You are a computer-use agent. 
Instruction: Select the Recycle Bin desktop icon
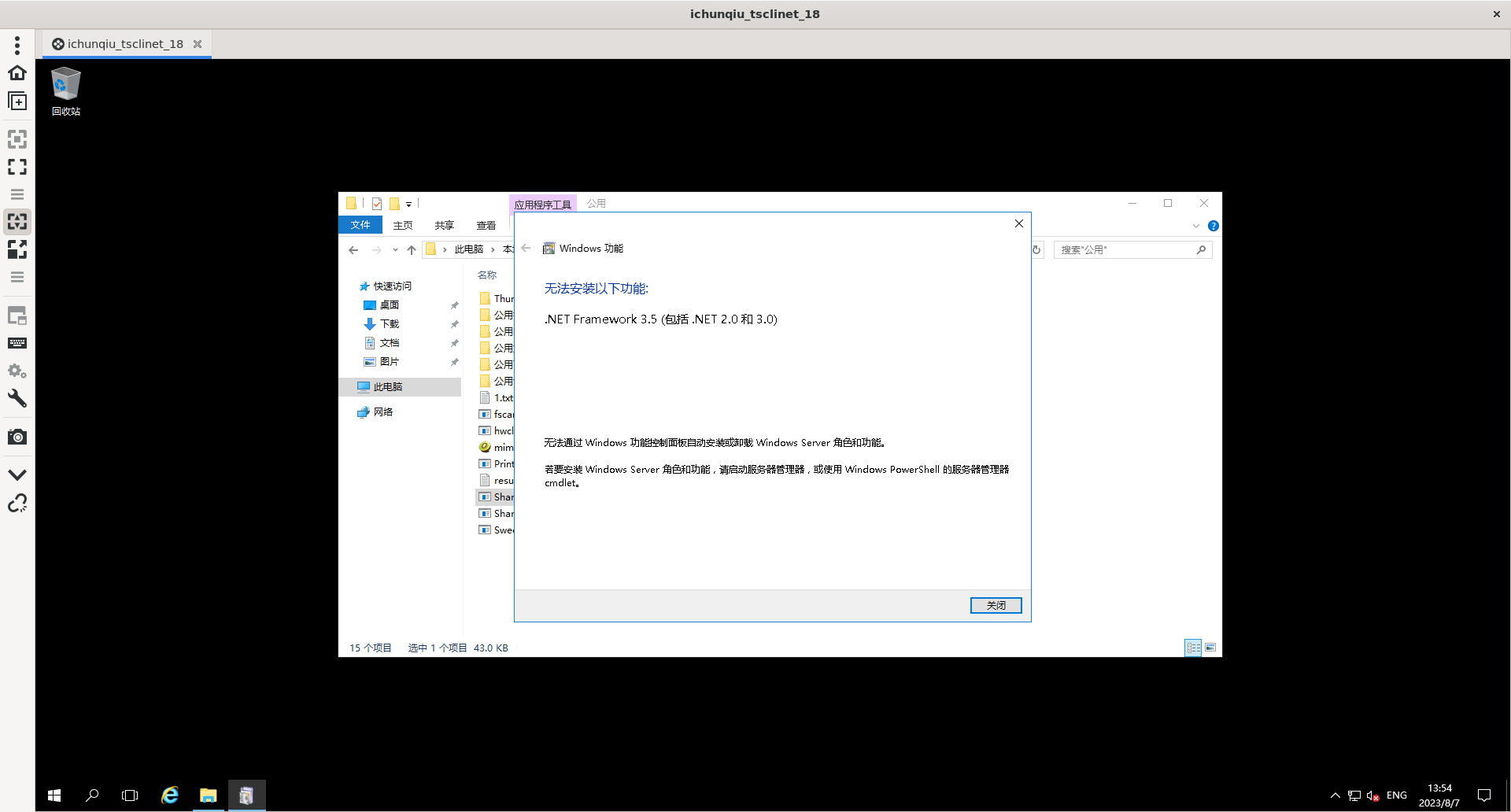click(66, 92)
